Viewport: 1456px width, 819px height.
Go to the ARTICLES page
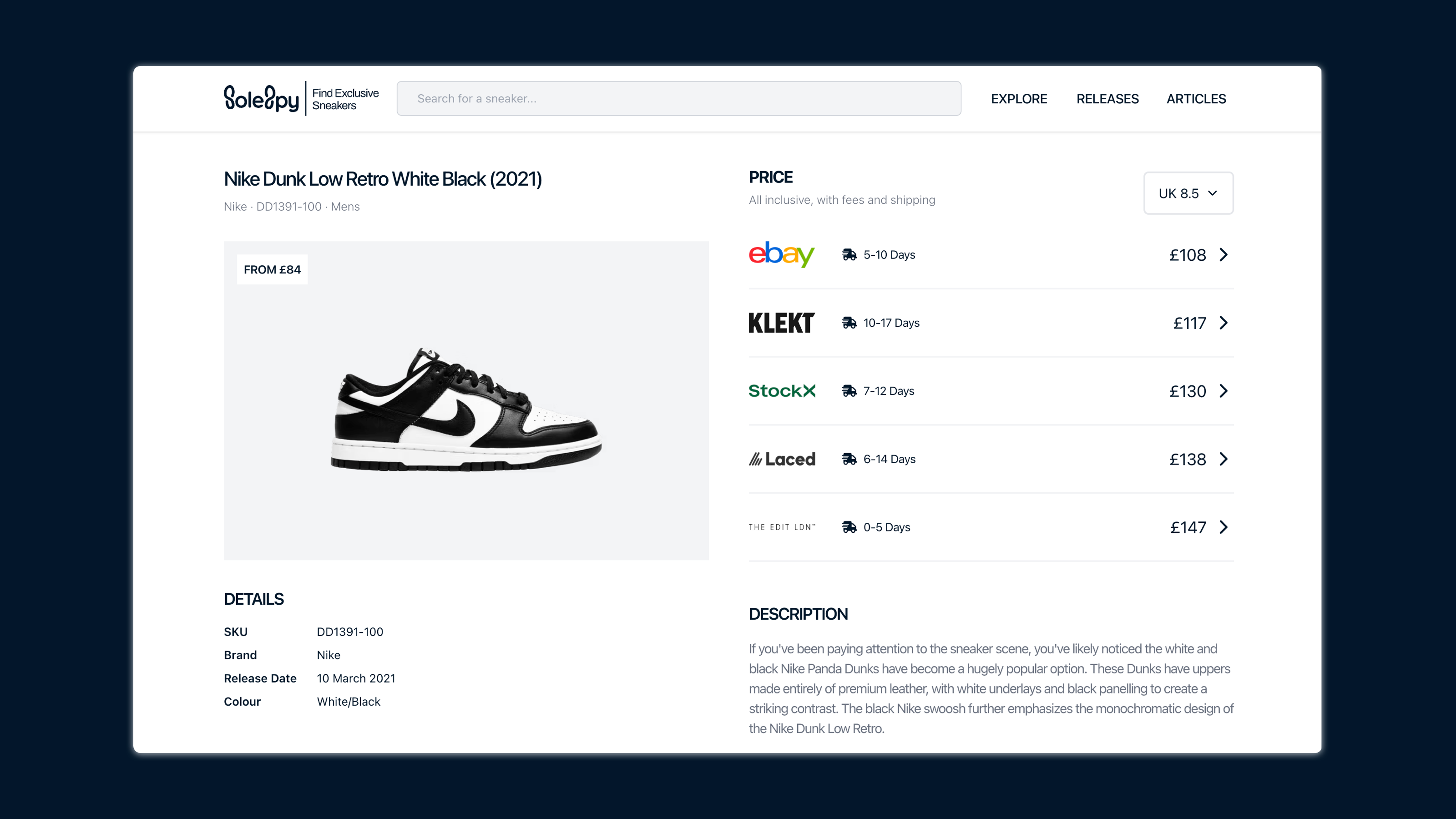point(1196,99)
